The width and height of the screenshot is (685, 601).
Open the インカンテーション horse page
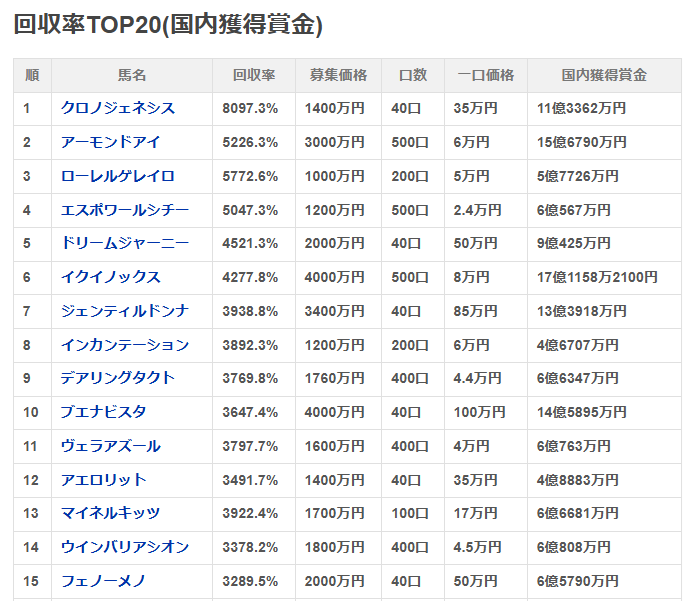[124, 345]
